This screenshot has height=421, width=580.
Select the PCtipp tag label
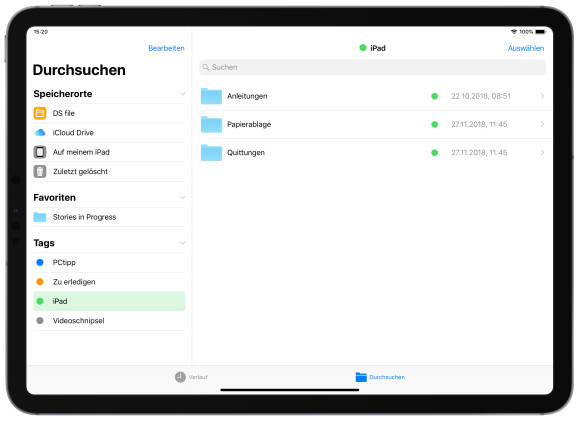point(64,262)
